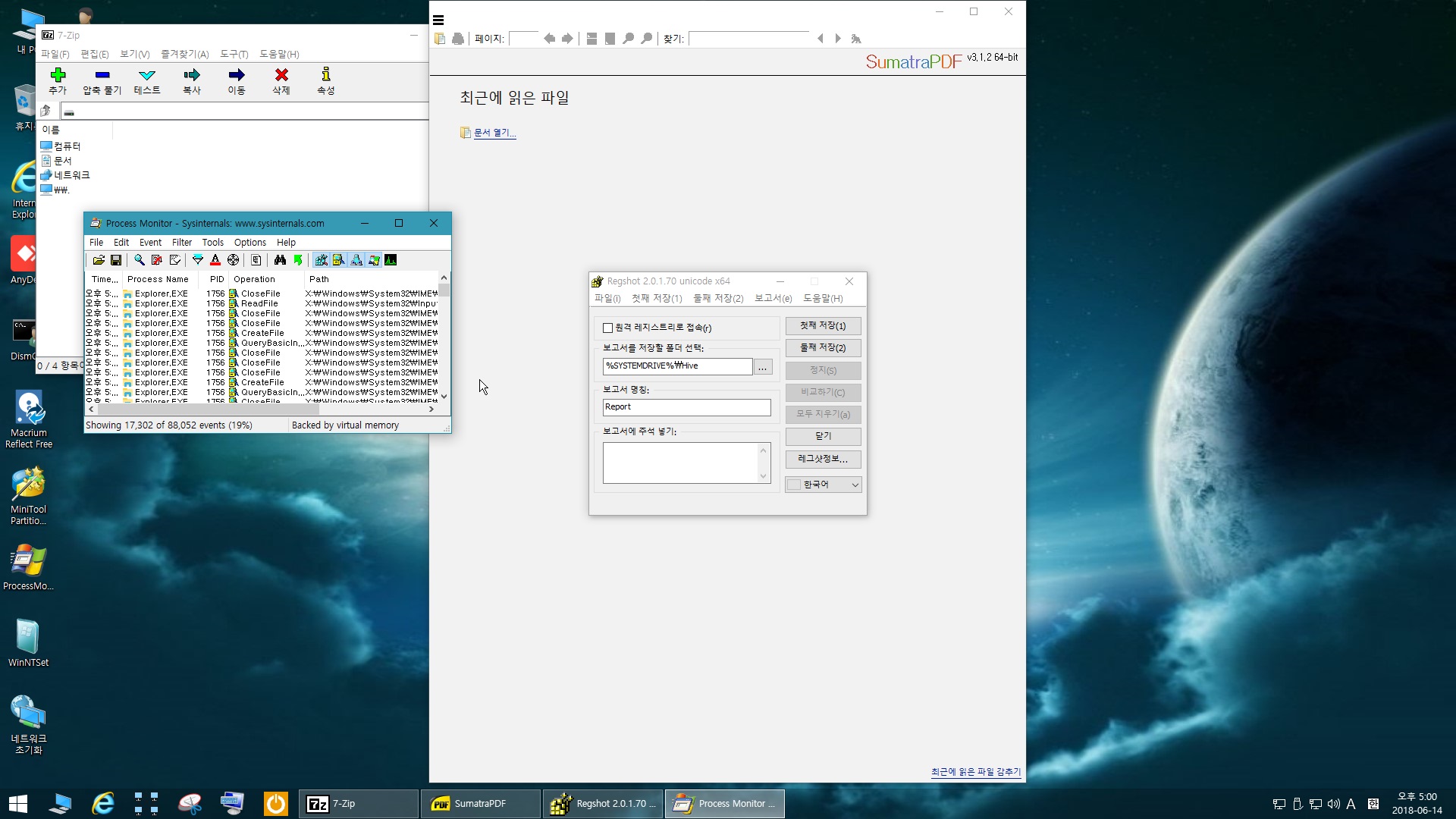Image resolution: width=1456 pixels, height=819 pixels.
Task: Toggle Show Registry Activity in Process Monitor
Action: pos(321,260)
